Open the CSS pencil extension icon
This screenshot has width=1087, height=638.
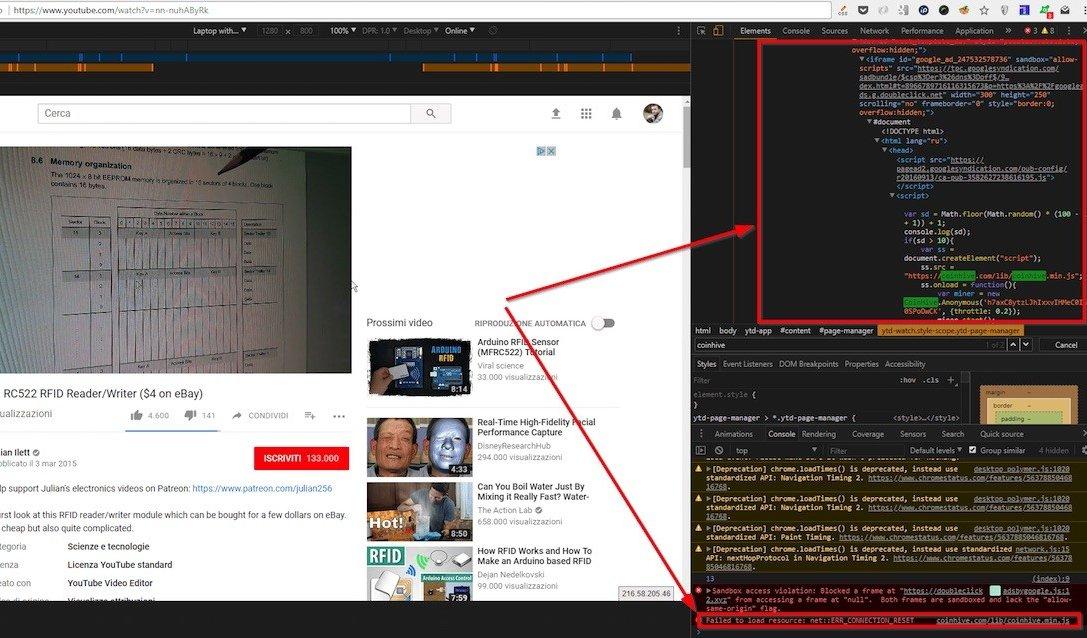(843, 10)
